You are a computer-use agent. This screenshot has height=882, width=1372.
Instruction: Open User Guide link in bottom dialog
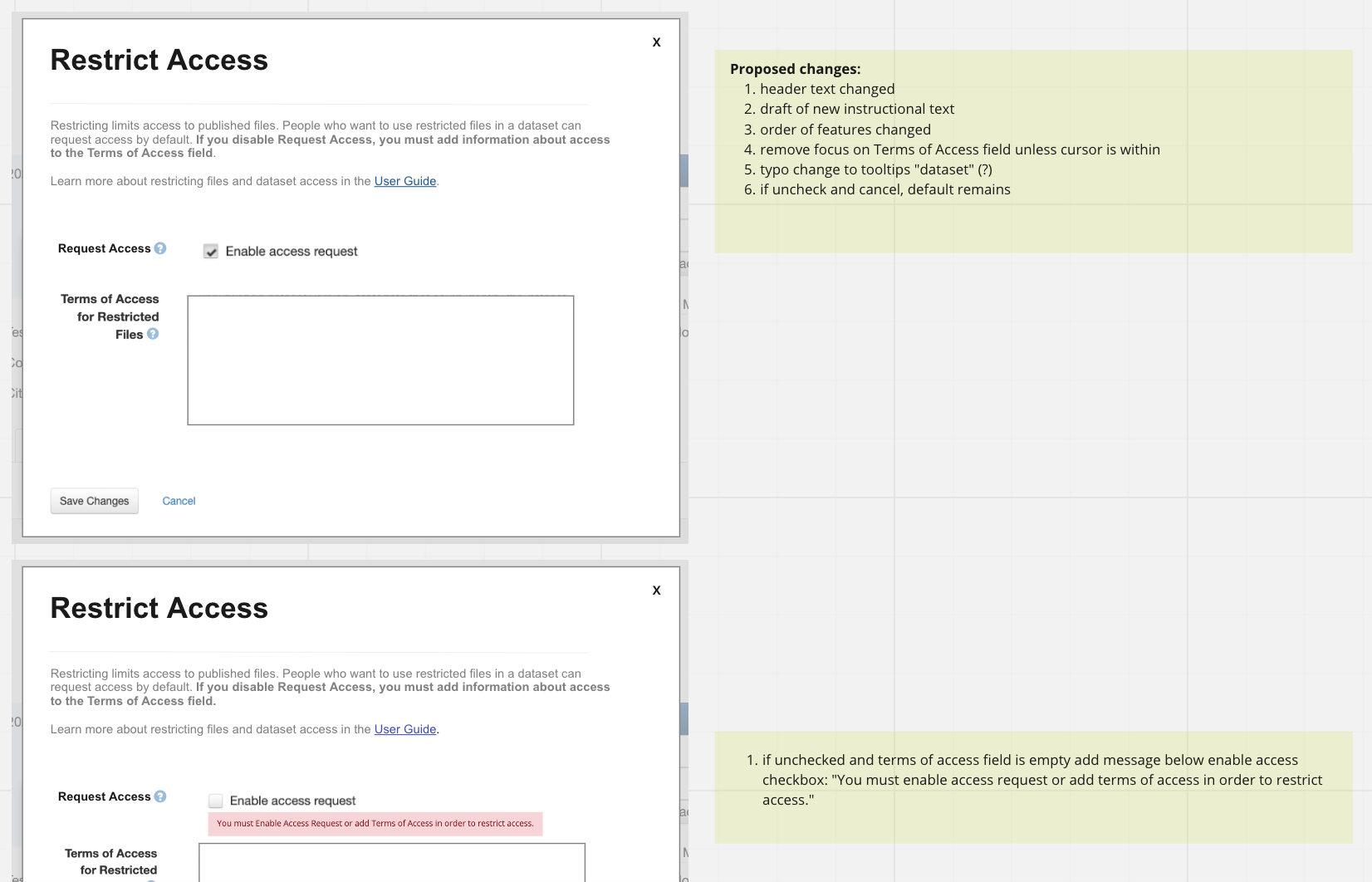pyautogui.click(x=405, y=729)
